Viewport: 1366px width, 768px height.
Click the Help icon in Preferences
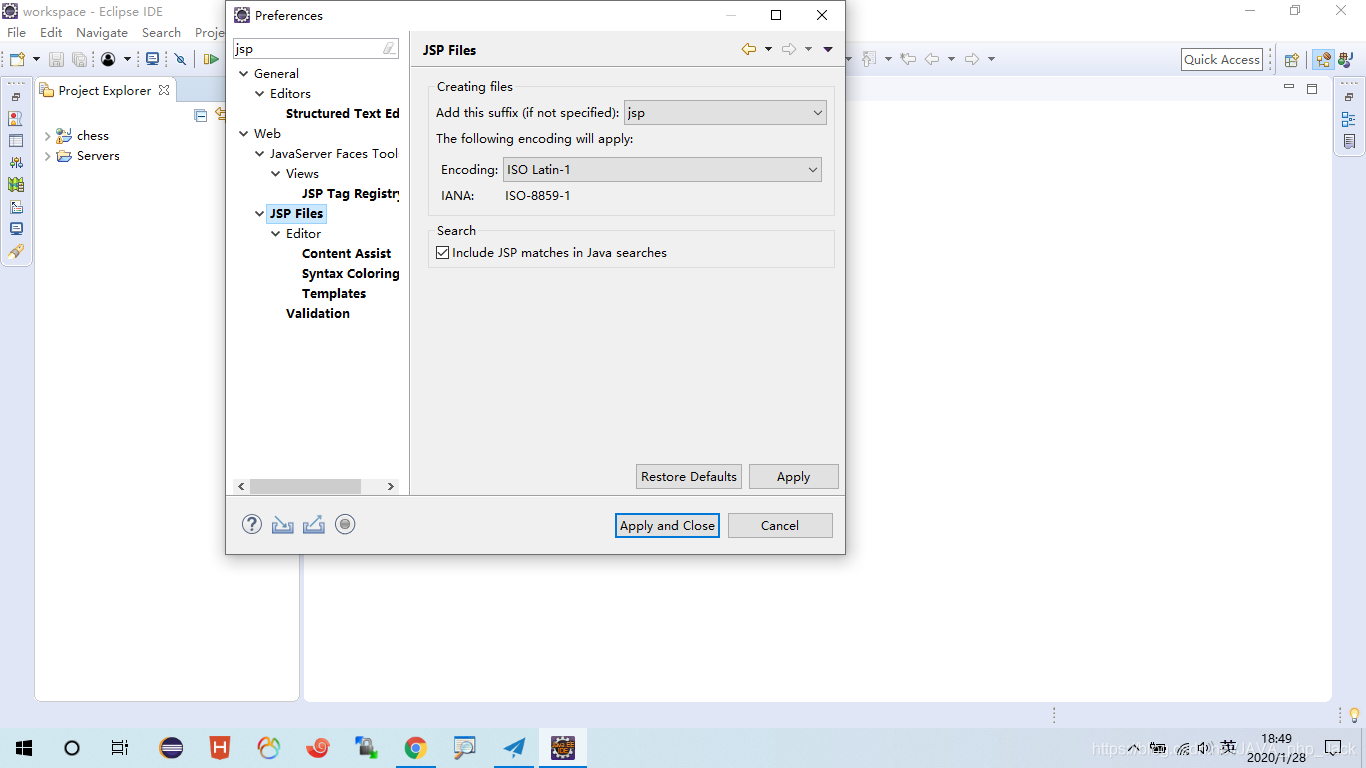252,524
